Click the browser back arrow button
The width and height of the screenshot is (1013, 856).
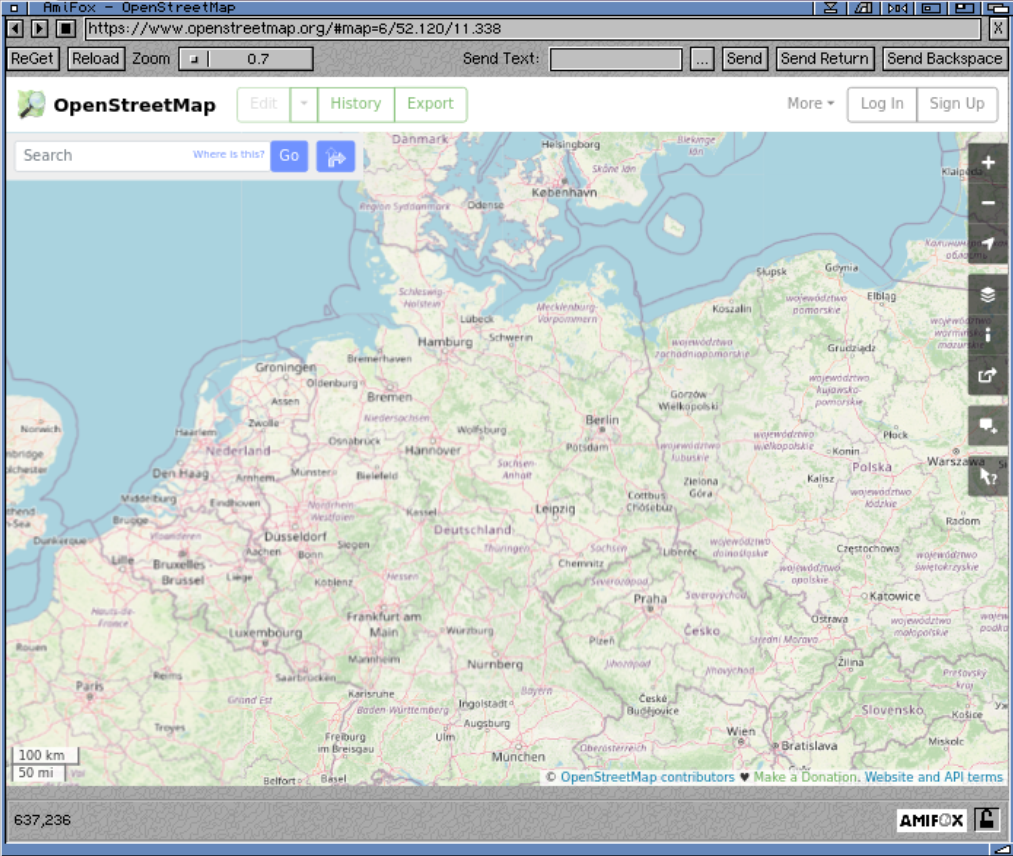tap(15, 28)
